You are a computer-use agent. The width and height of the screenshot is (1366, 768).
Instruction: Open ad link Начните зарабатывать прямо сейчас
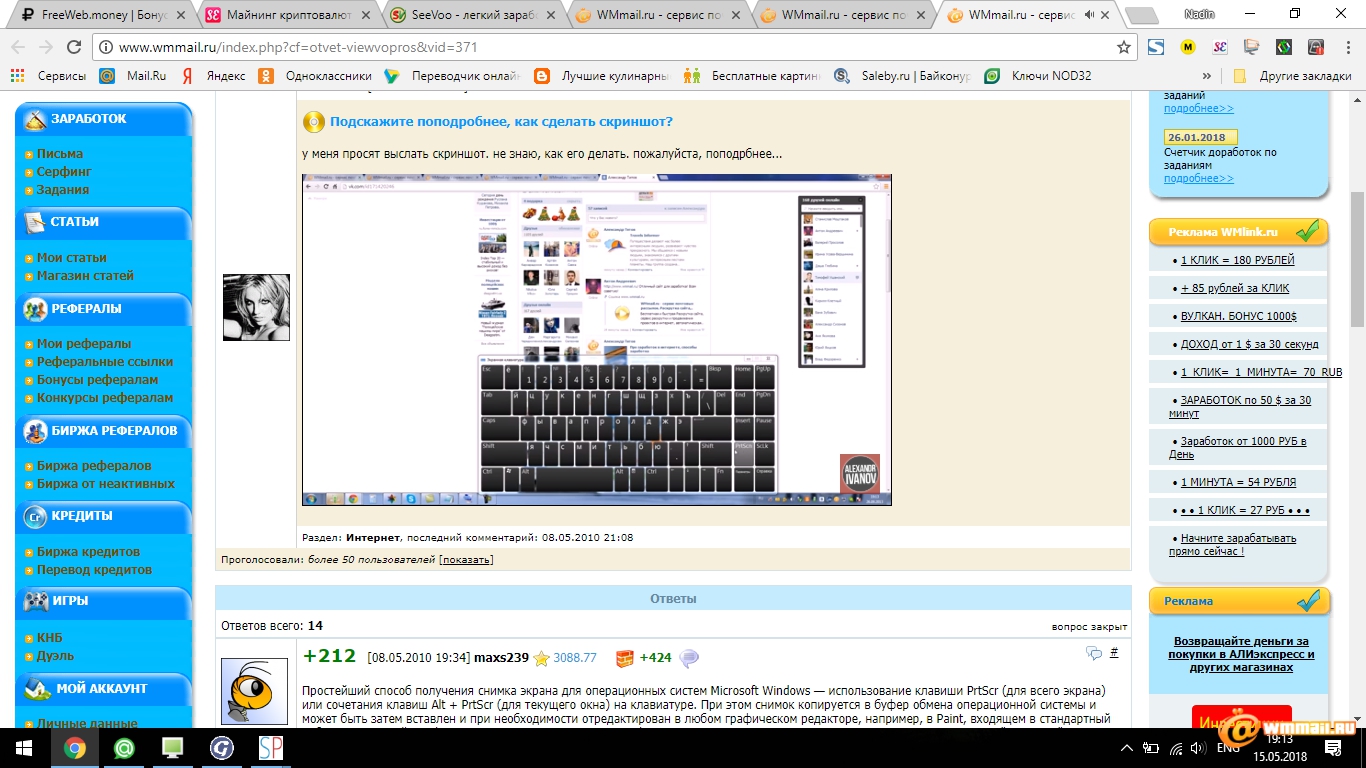tap(1232, 545)
